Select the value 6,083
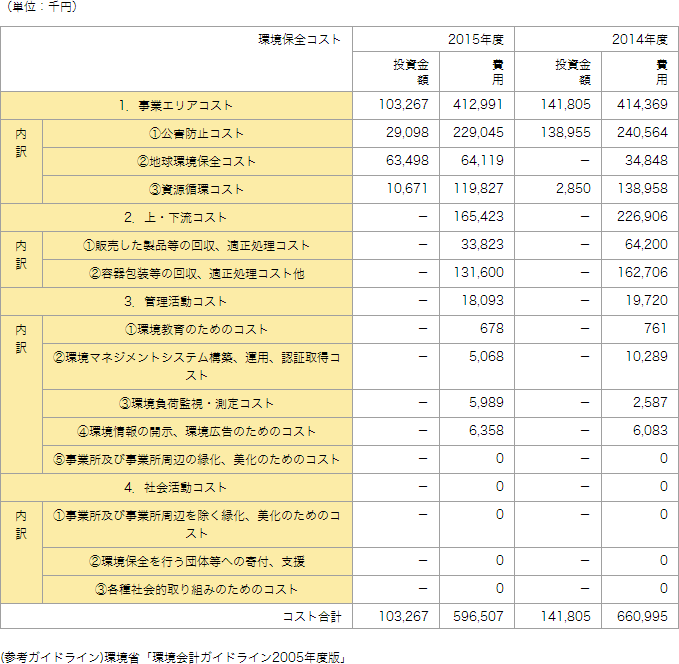 pyautogui.click(x=650, y=431)
